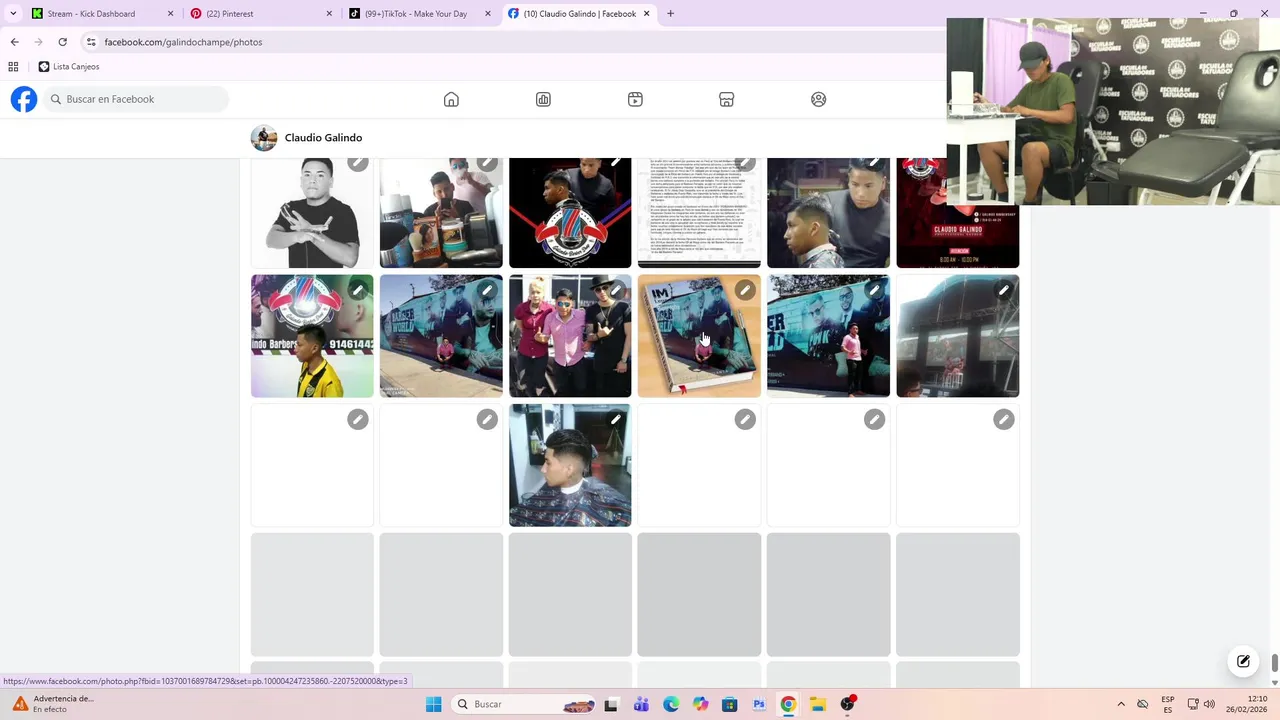1280x720 pixels.
Task: Focus the Windows taskbar Buscar search box
Action: click(523, 704)
